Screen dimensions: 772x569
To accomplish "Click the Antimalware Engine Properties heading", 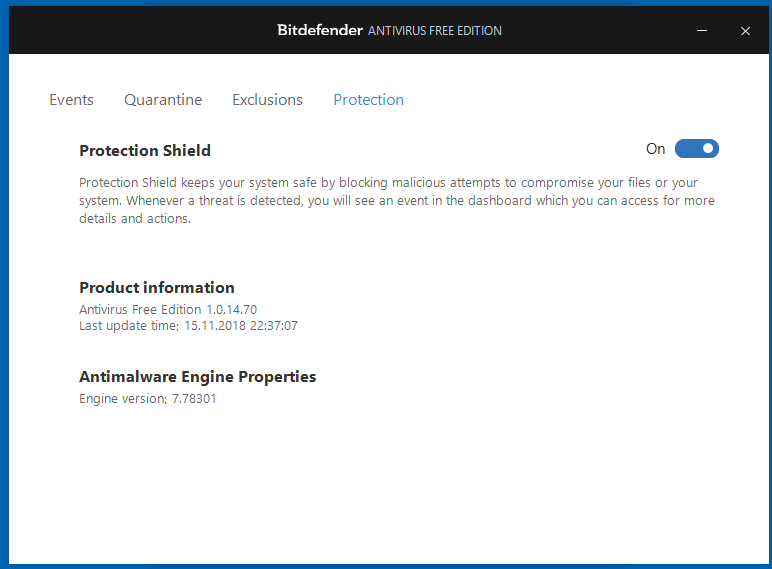I will point(198,377).
